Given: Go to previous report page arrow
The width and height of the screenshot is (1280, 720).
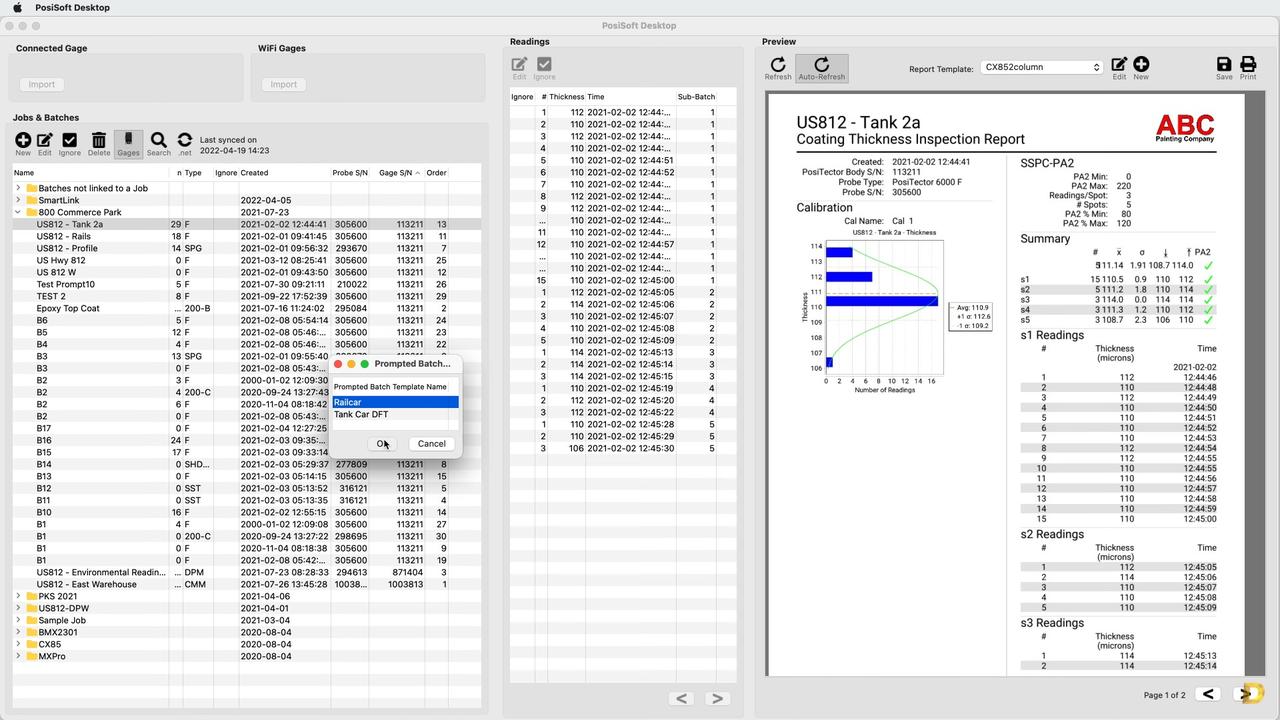Looking at the screenshot, I should [1208, 694].
